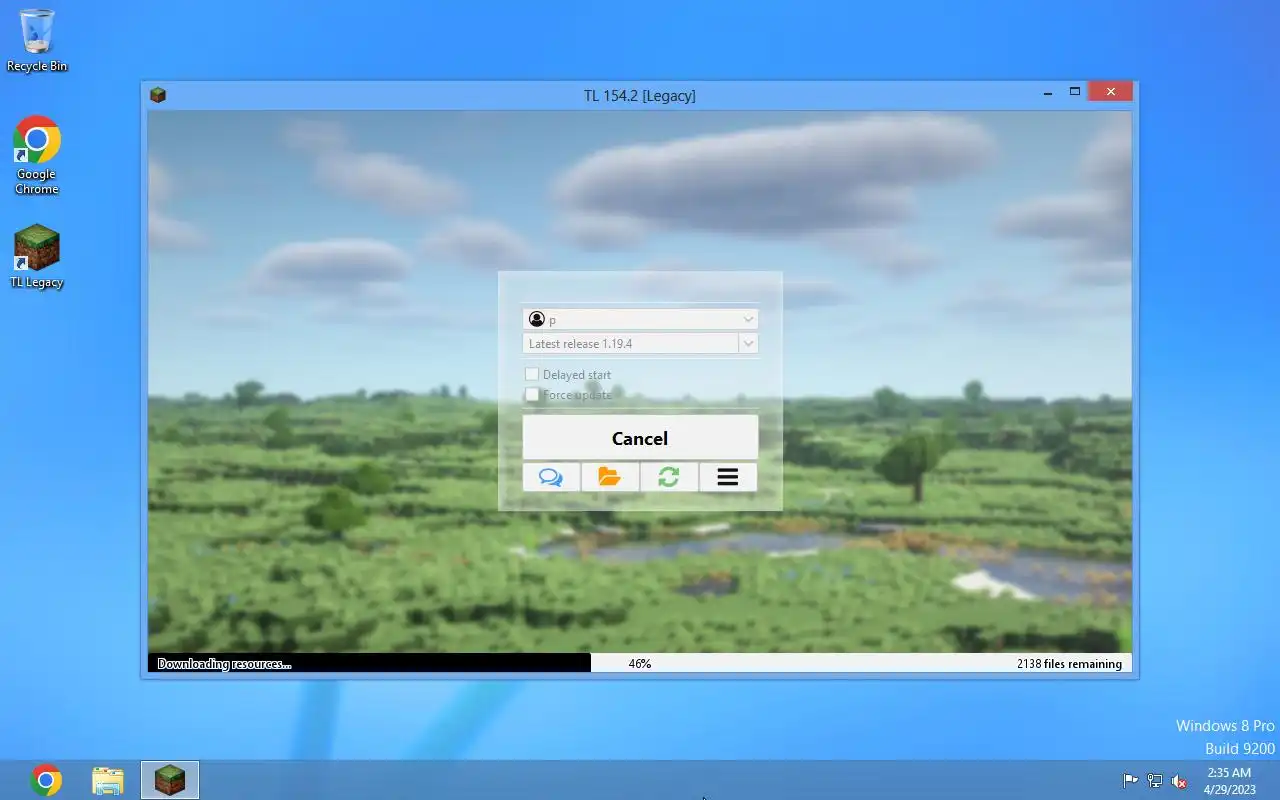Image resolution: width=1280 pixels, height=800 pixels.
Task: Click the '2138 files remaining' status text
Action: (1069, 664)
